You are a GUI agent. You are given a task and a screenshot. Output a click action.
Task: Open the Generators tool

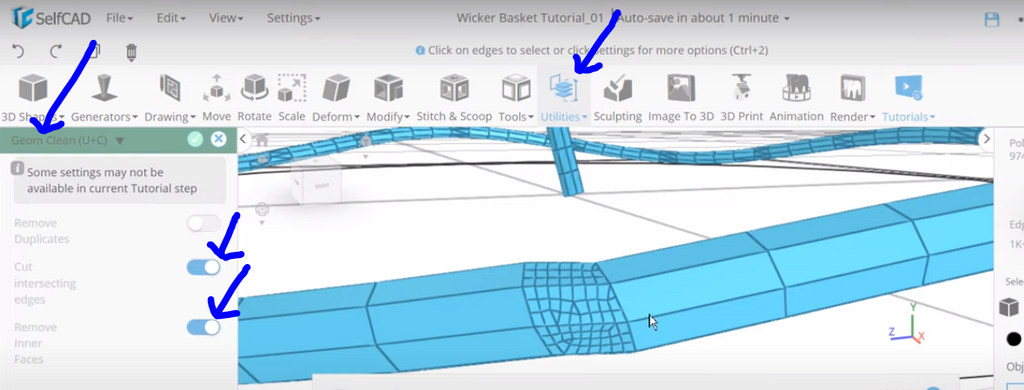click(104, 98)
